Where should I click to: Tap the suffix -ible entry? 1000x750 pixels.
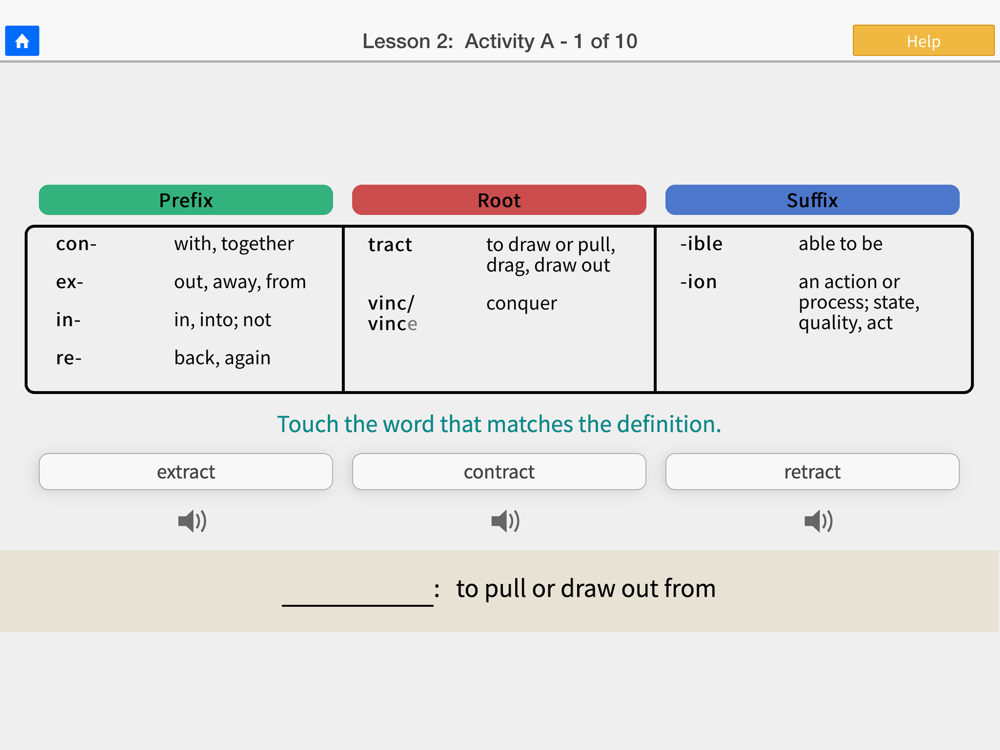pyautogui.click(x=701, y=244)
